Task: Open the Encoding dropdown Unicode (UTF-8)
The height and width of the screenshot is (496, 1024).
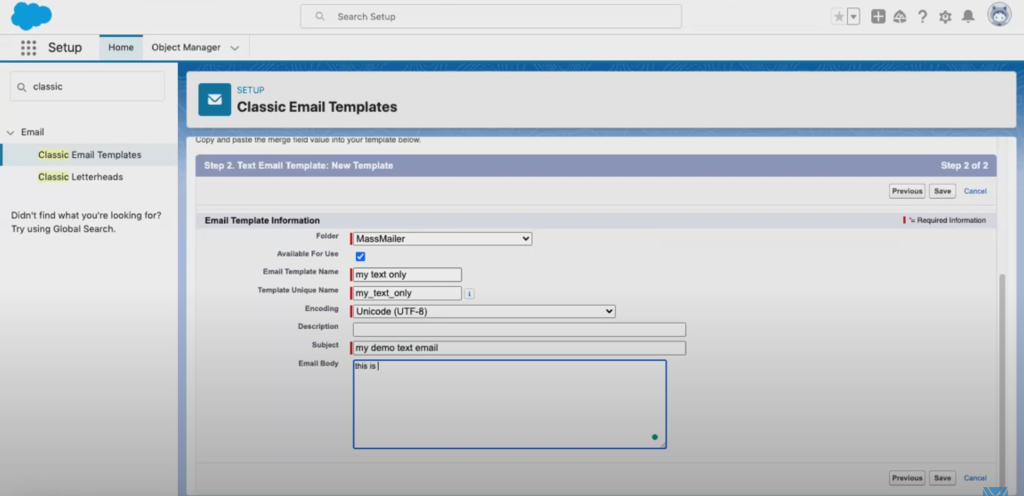Action: (484, 311)
